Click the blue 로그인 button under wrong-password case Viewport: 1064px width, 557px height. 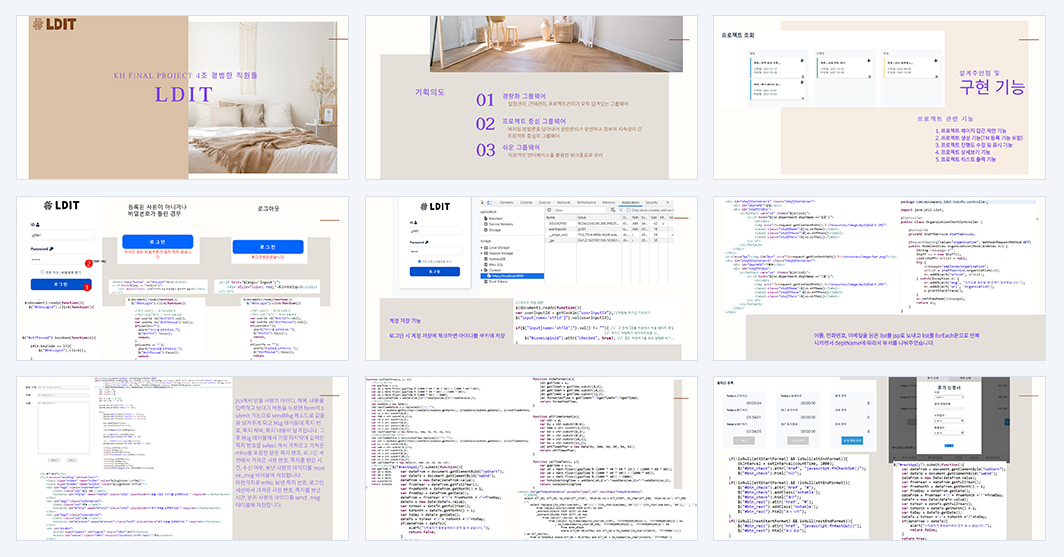coord(157,242)
